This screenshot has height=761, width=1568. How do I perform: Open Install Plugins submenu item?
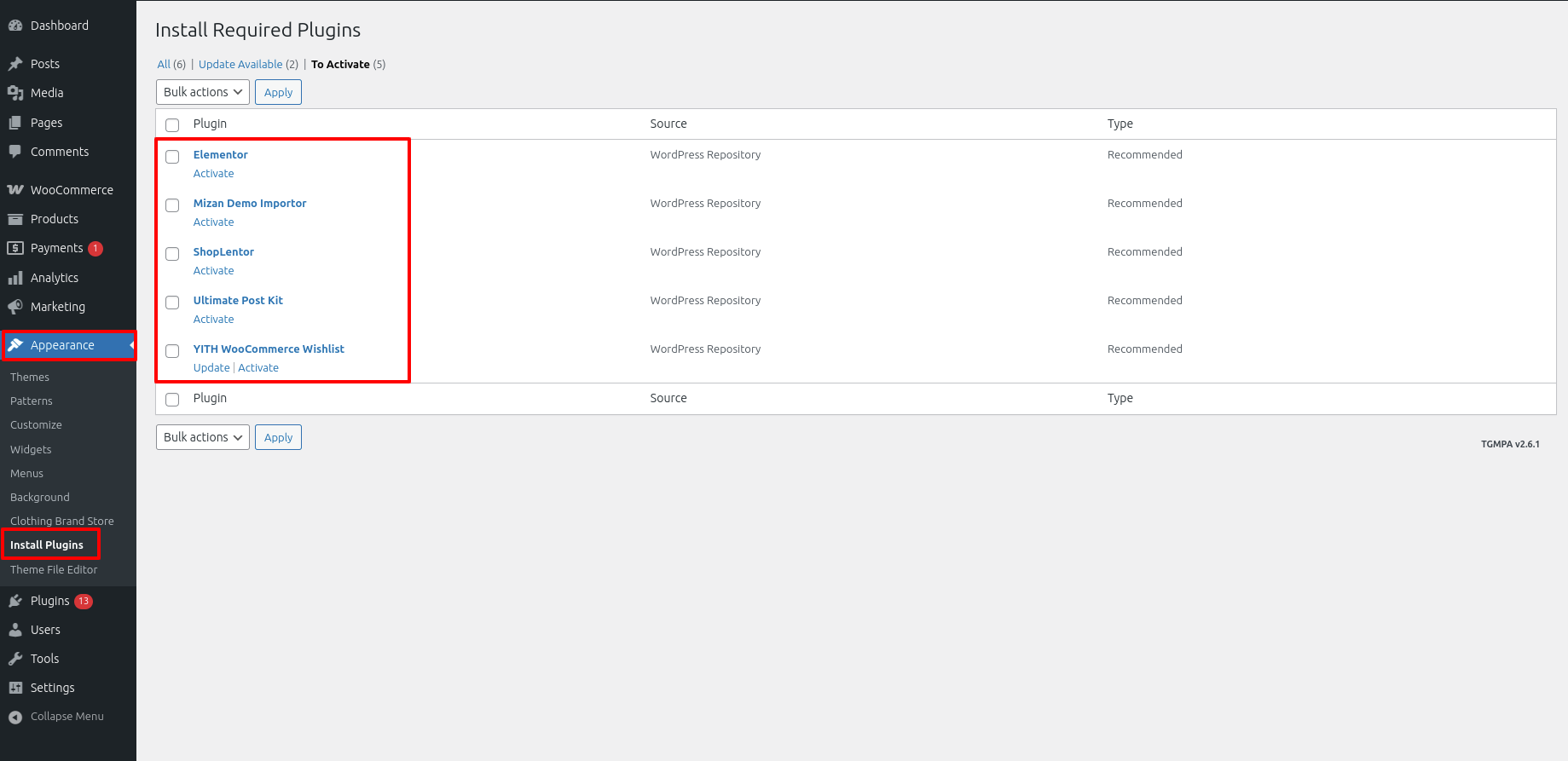pos(47,545)
